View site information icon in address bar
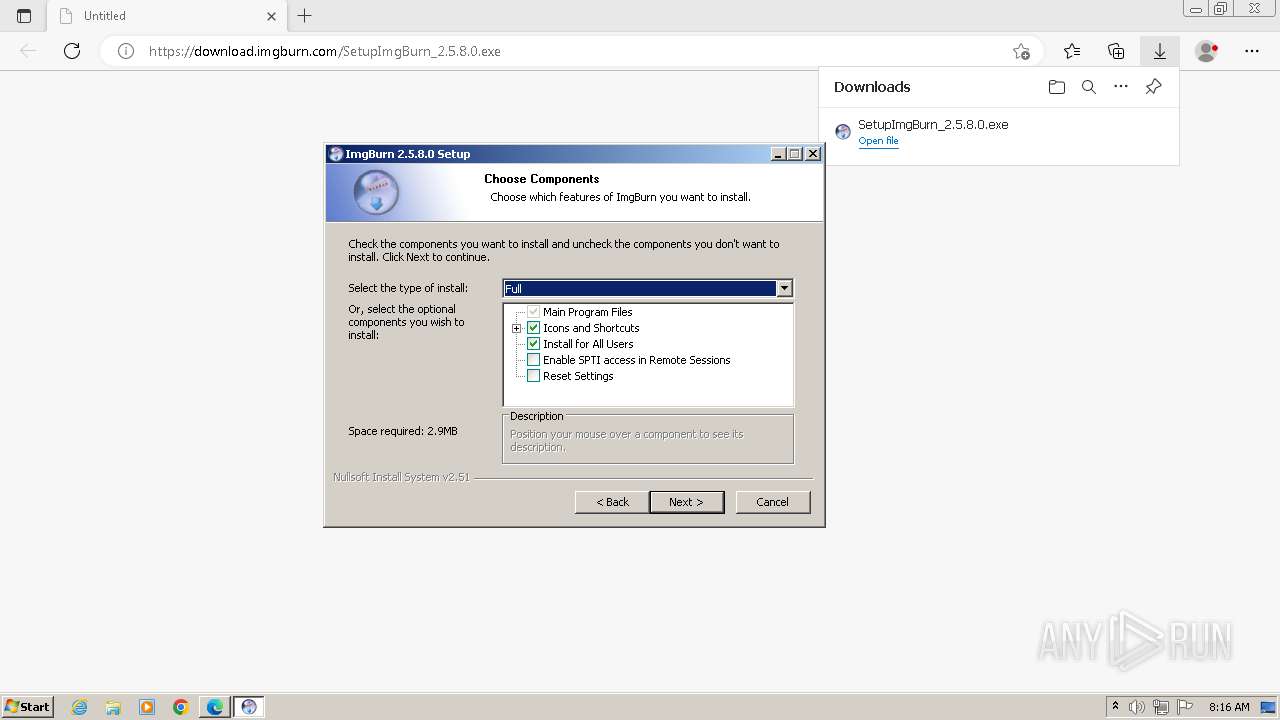Screen dimensions: 1280x720 tap(126, 51)
